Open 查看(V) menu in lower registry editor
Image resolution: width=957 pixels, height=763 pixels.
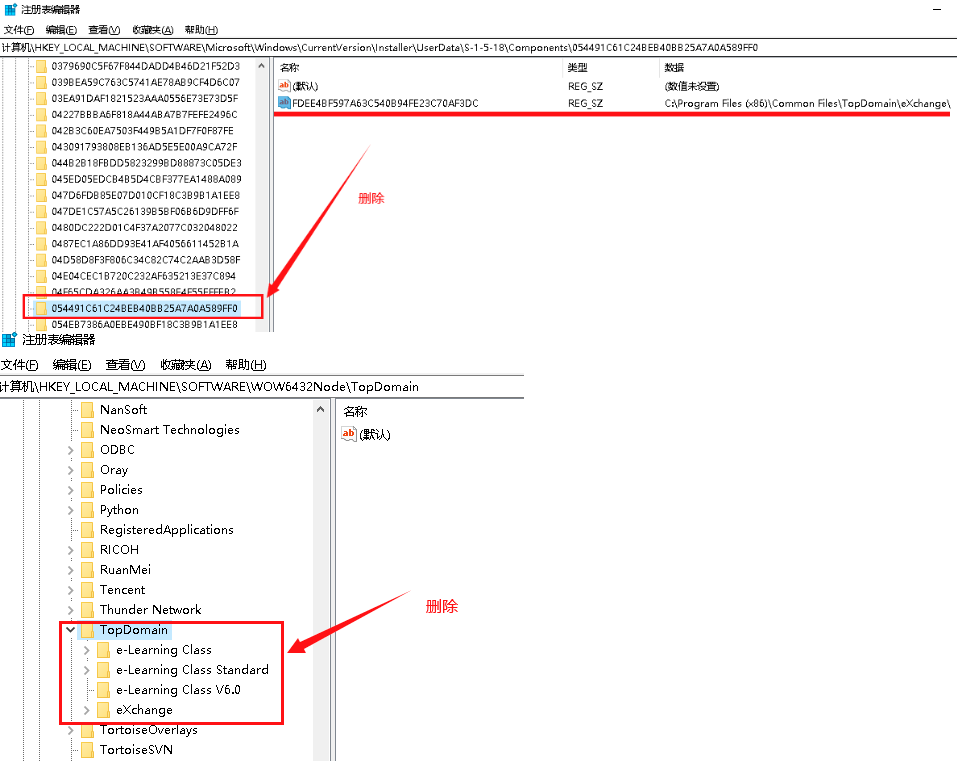(125, 365)
